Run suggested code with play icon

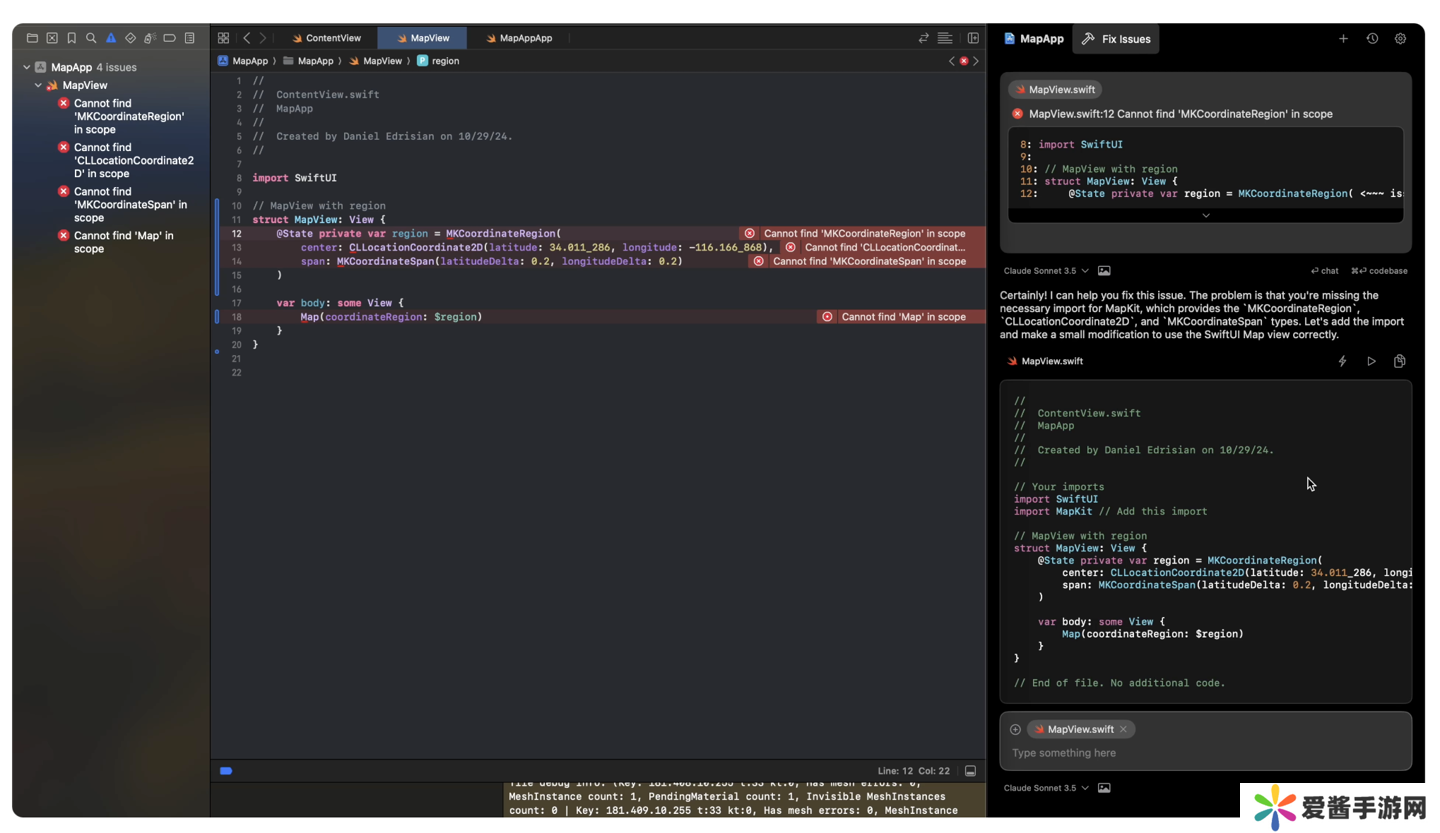pos(1371,361)
